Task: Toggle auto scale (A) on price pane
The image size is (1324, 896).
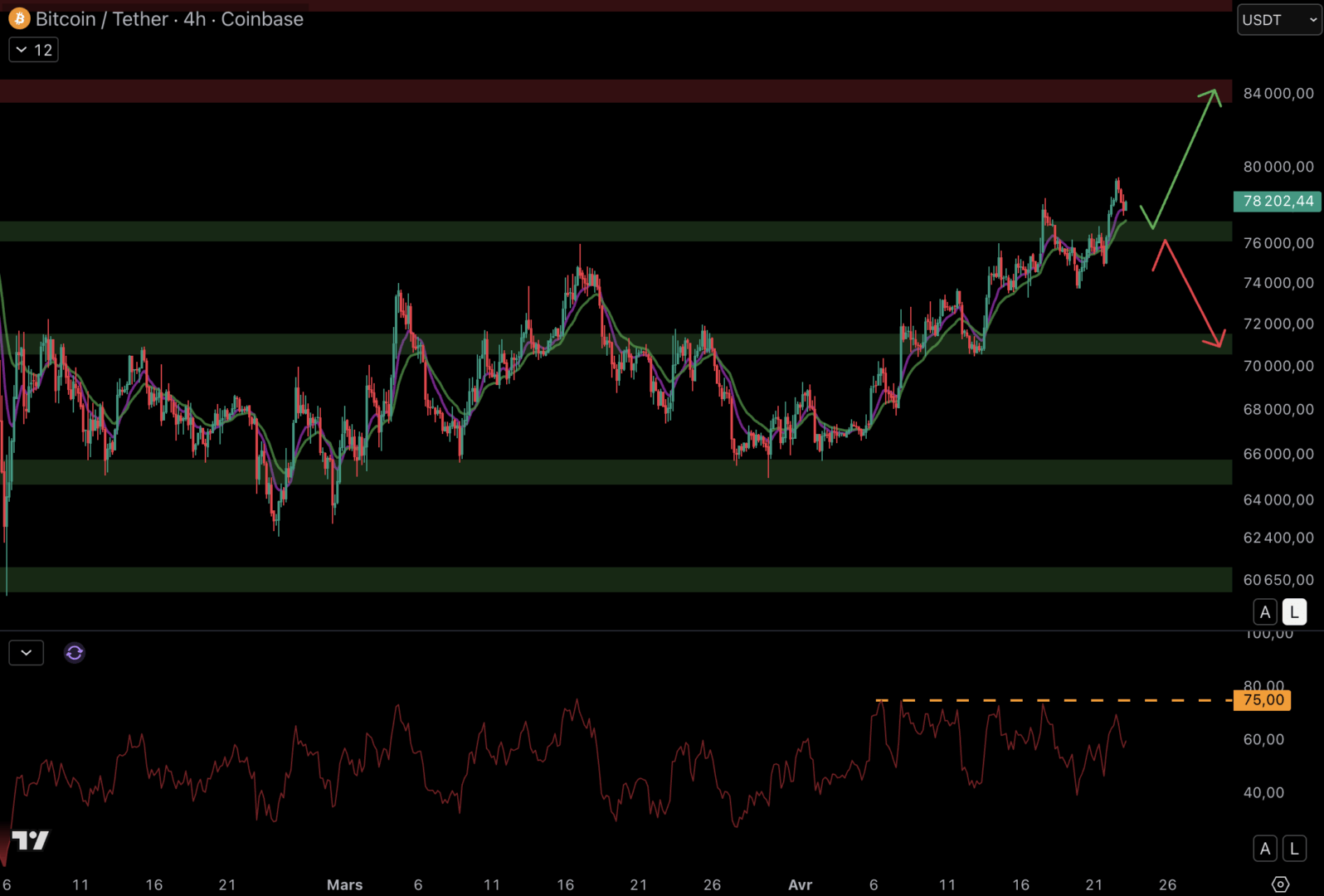Action: coord(1264,612)
